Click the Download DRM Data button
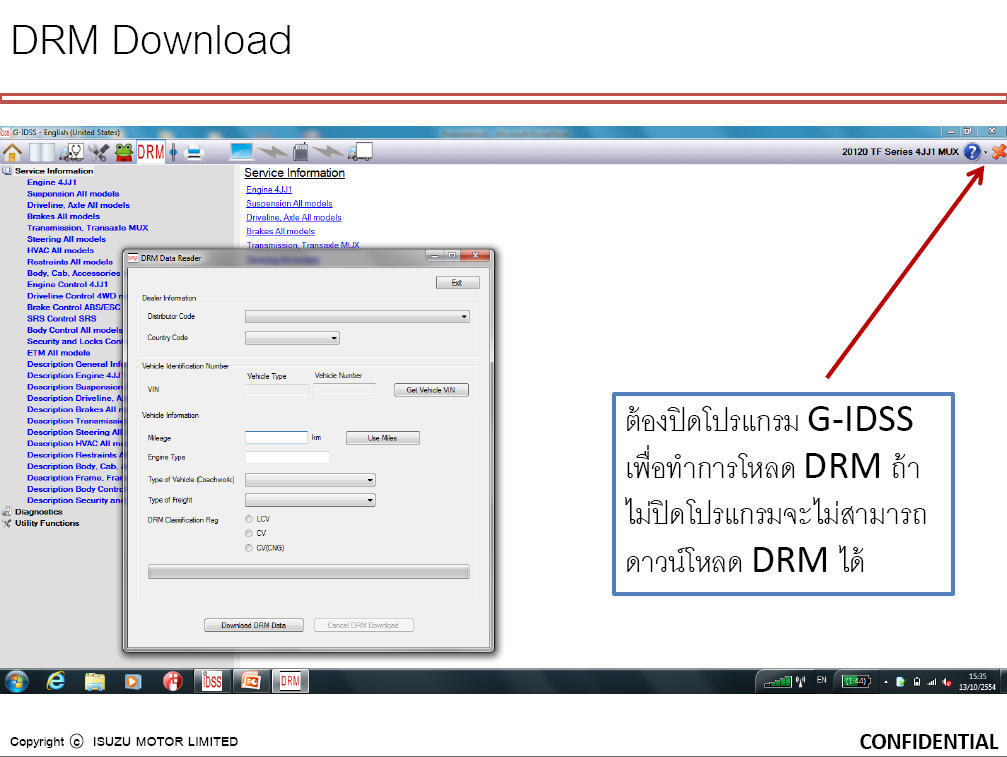 pyautogui.click(x=254, y=625)
